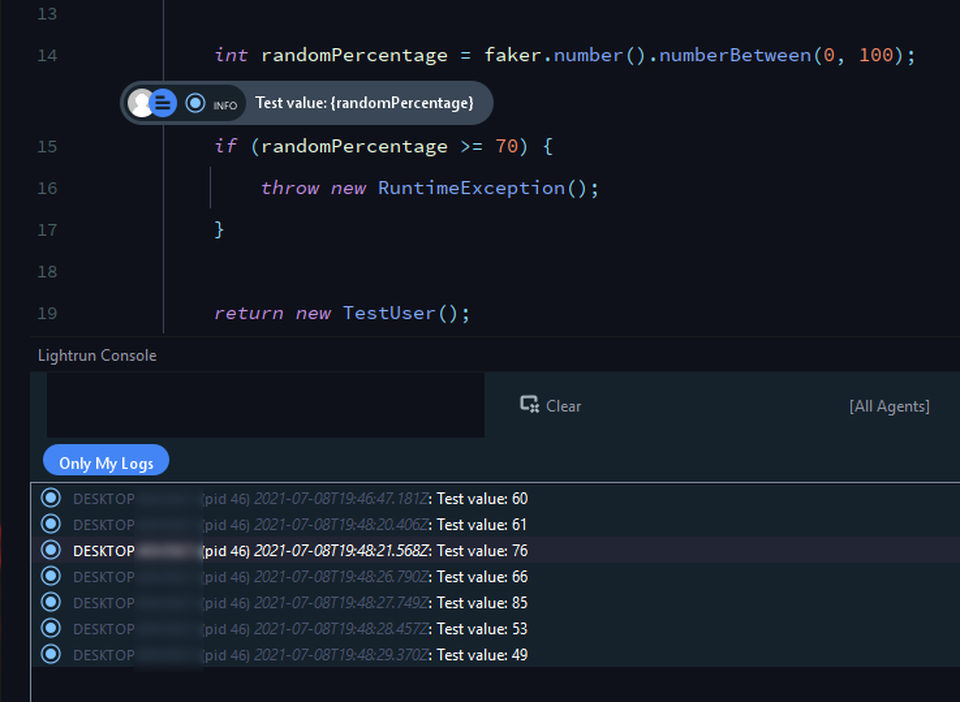960x702 pixels.
Task: Click line number 16 in the gutter
Action: (47, 188)
